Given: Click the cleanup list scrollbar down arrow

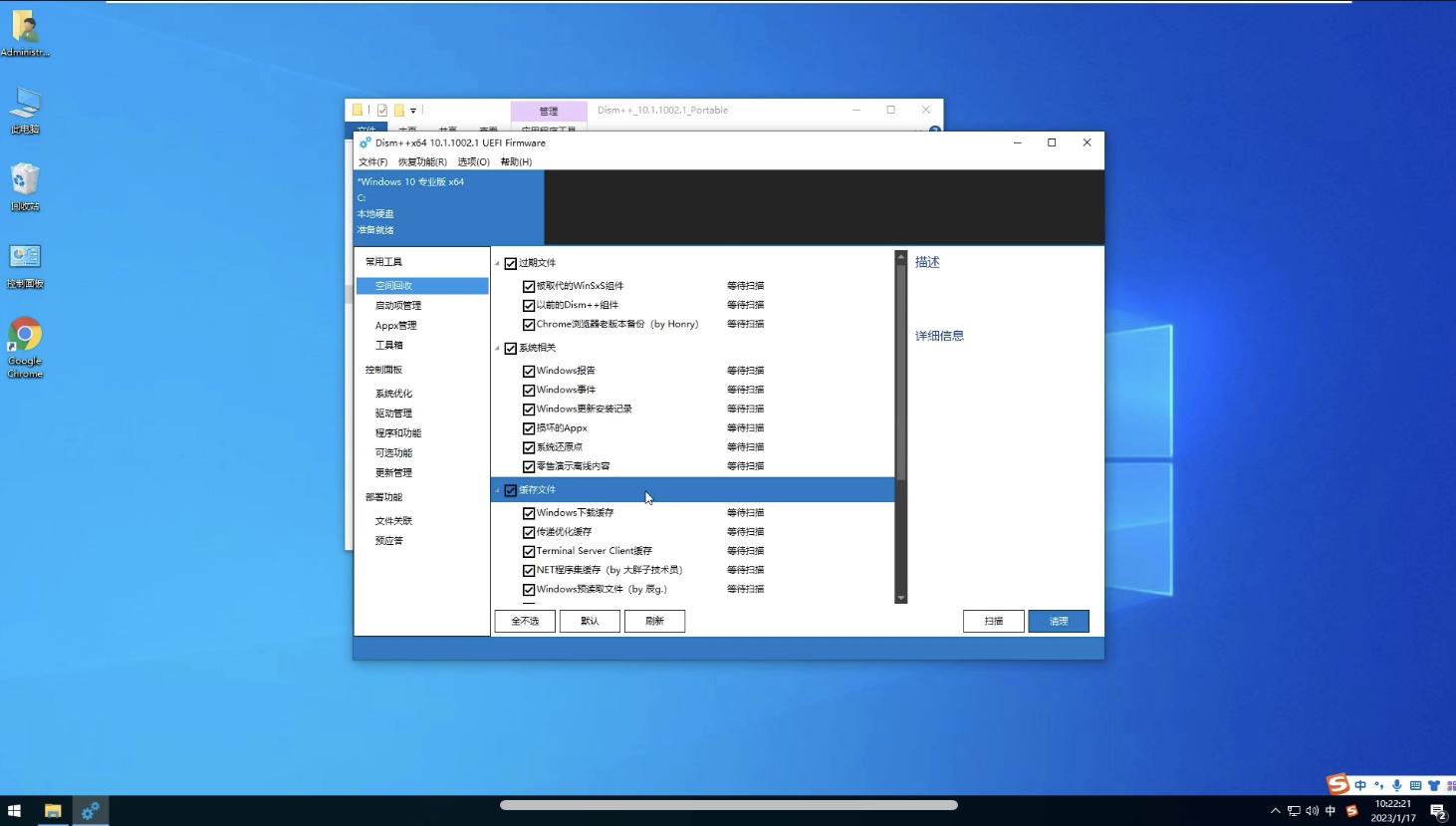Looking at the screenshot, I should 901,598.
